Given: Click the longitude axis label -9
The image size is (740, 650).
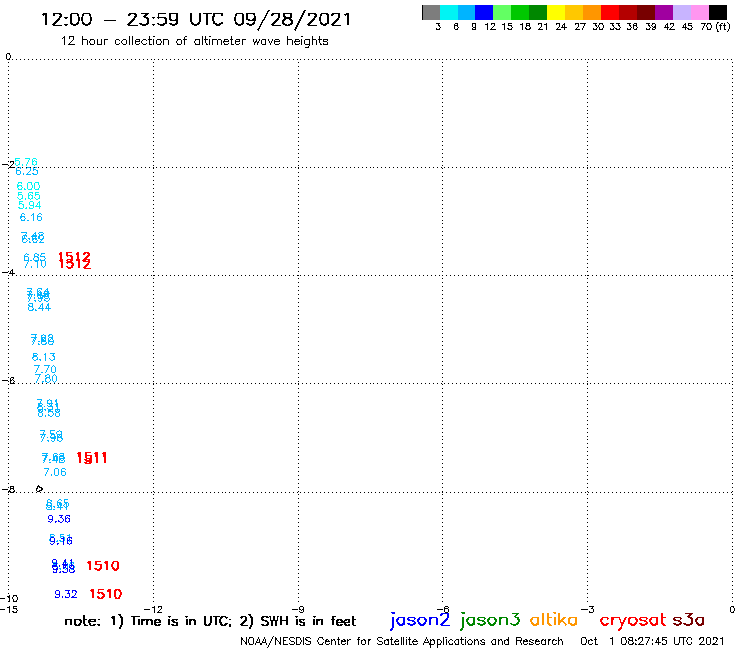Looking at the screenshot, I should 298,610.
